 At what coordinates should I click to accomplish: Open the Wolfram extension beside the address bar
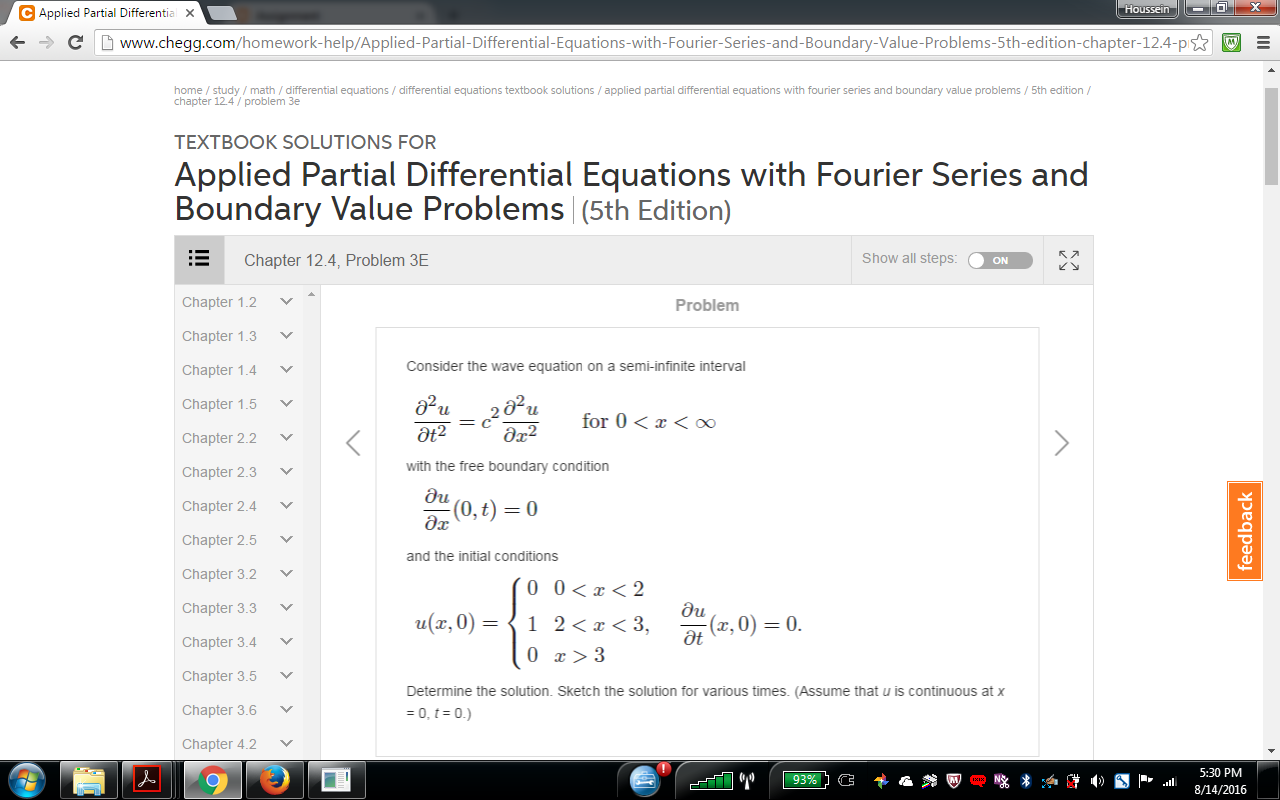click(1230, 42)
